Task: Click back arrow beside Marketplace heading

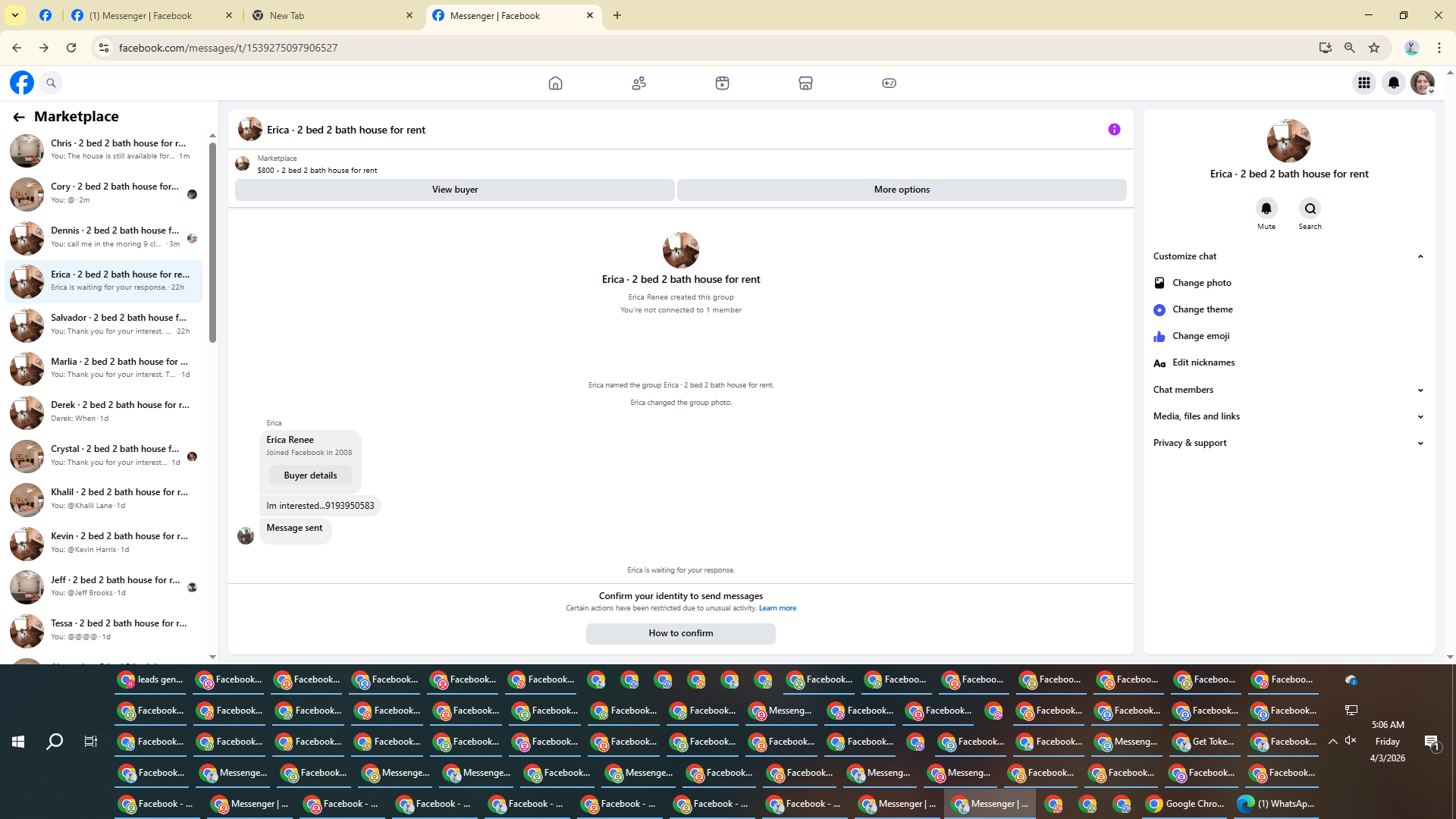Action: (x=18, y=117)
